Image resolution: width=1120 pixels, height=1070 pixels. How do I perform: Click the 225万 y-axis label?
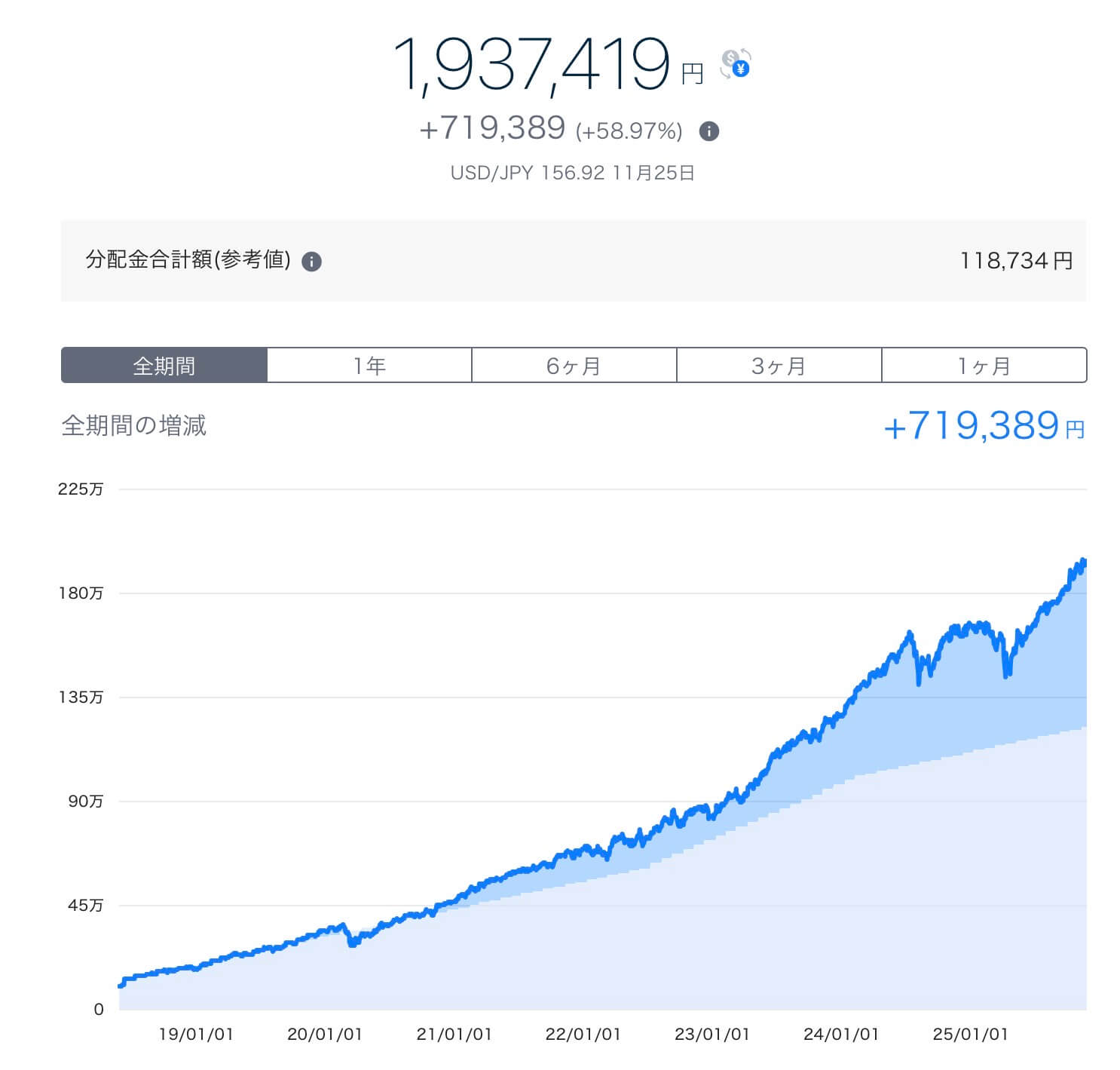click(x=81, y=489)
